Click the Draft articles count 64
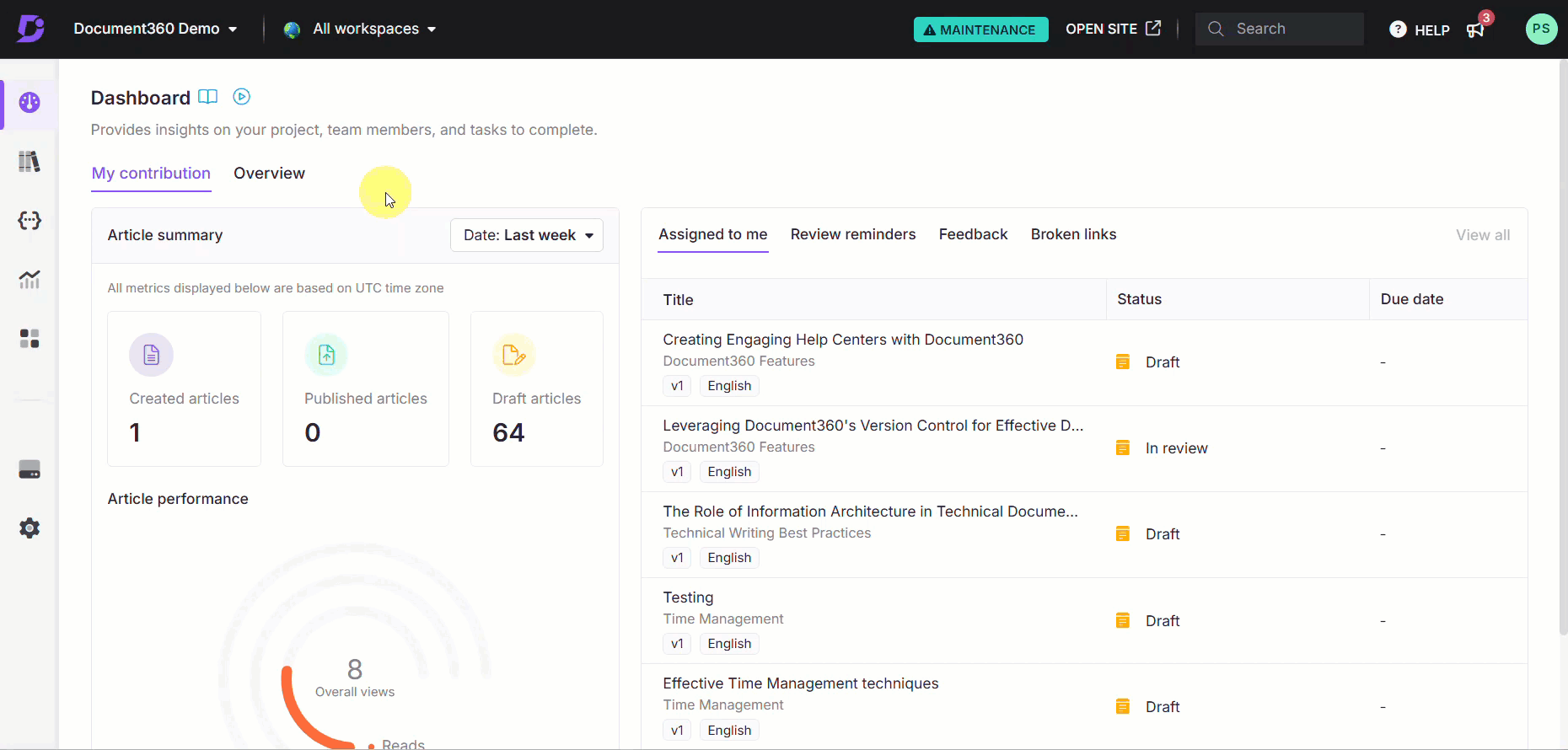This screenshot has width=1568, height=750. (x=508, y=433)
